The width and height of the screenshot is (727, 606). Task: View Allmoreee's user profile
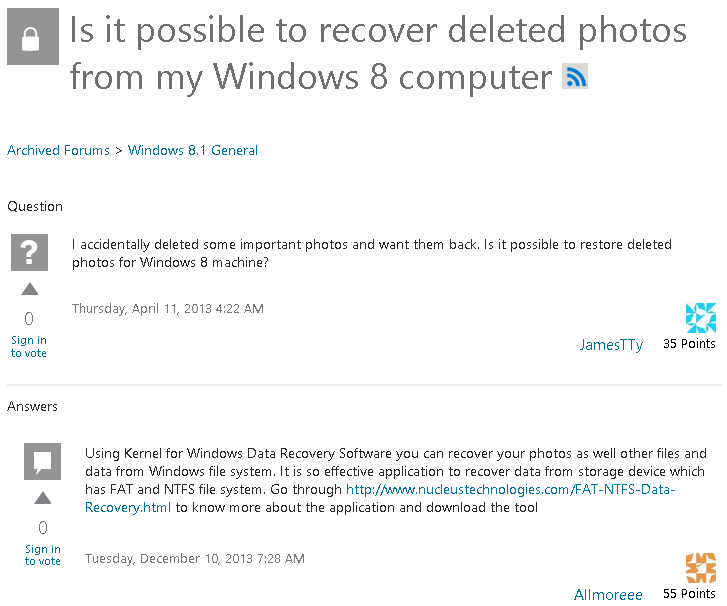[x=608, y=594]
